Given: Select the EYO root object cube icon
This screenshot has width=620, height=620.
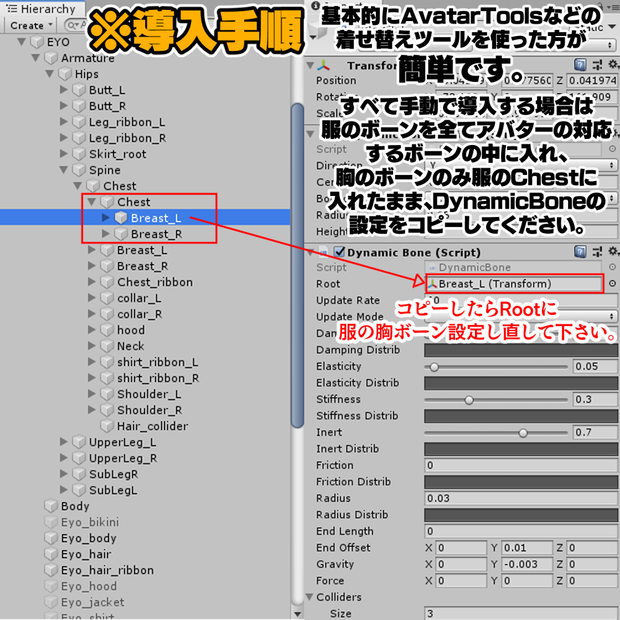Looking at the screenshot, I should click(x=37, y=42).
